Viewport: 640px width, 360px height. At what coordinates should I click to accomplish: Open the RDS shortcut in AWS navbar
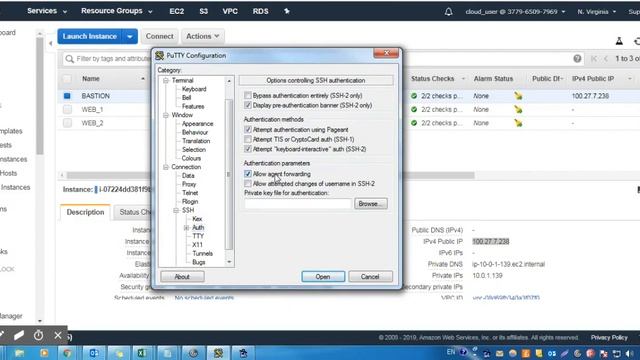[x=260, y=11]
